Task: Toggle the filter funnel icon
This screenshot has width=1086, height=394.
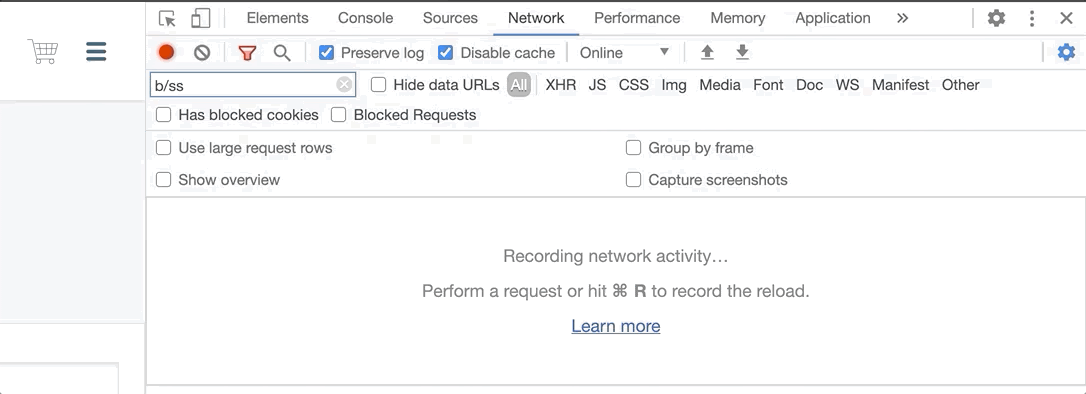Action: point(247,53)
